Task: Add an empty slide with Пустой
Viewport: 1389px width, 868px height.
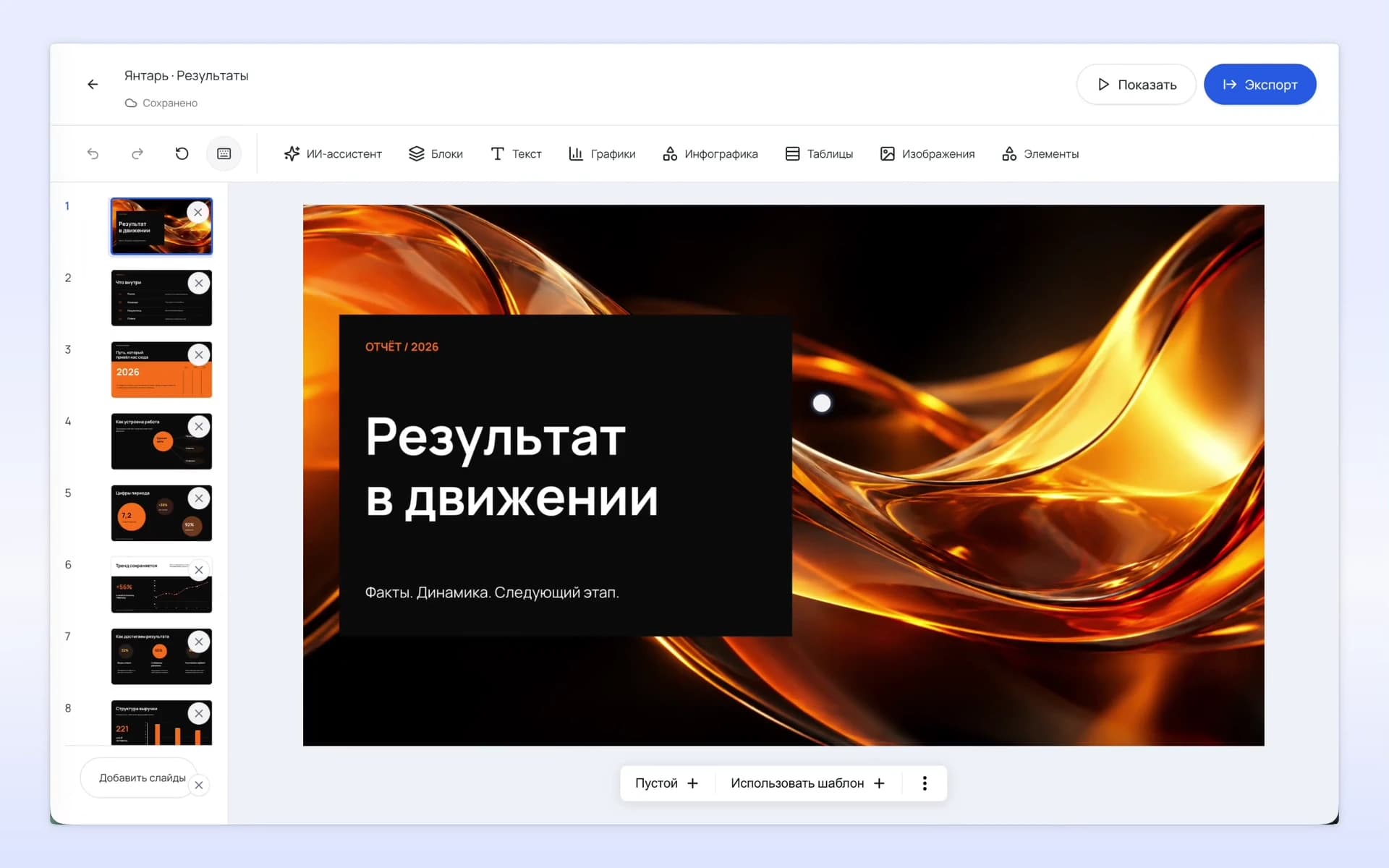Action: pos(666,783)
